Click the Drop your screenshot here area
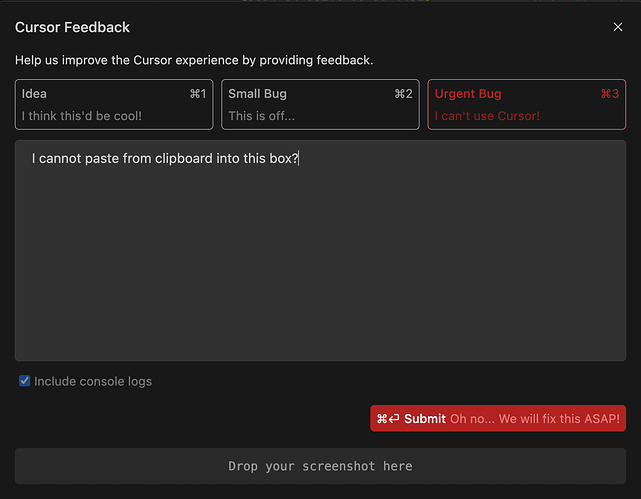 [x=320, y=466]
